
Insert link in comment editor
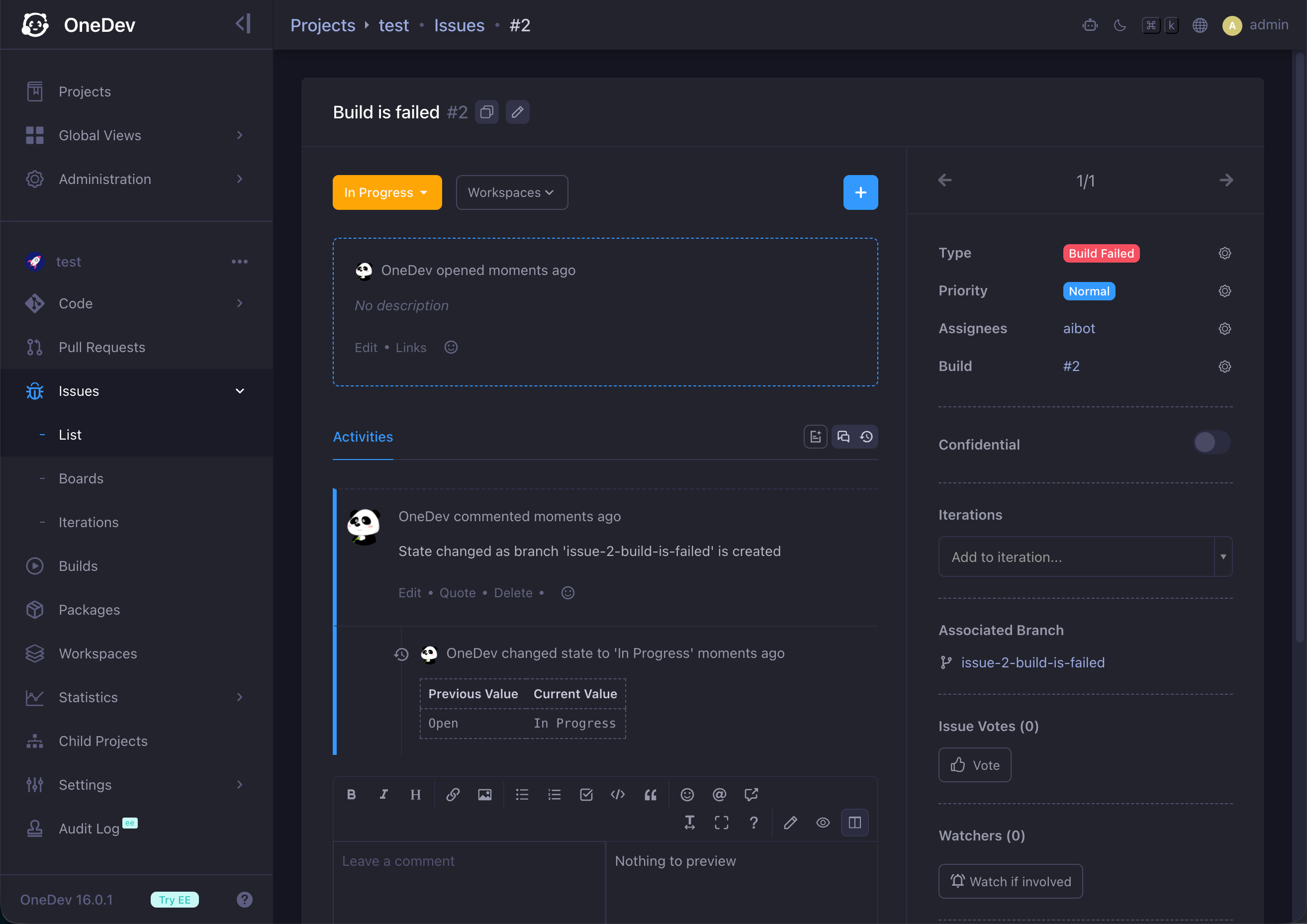453,794
